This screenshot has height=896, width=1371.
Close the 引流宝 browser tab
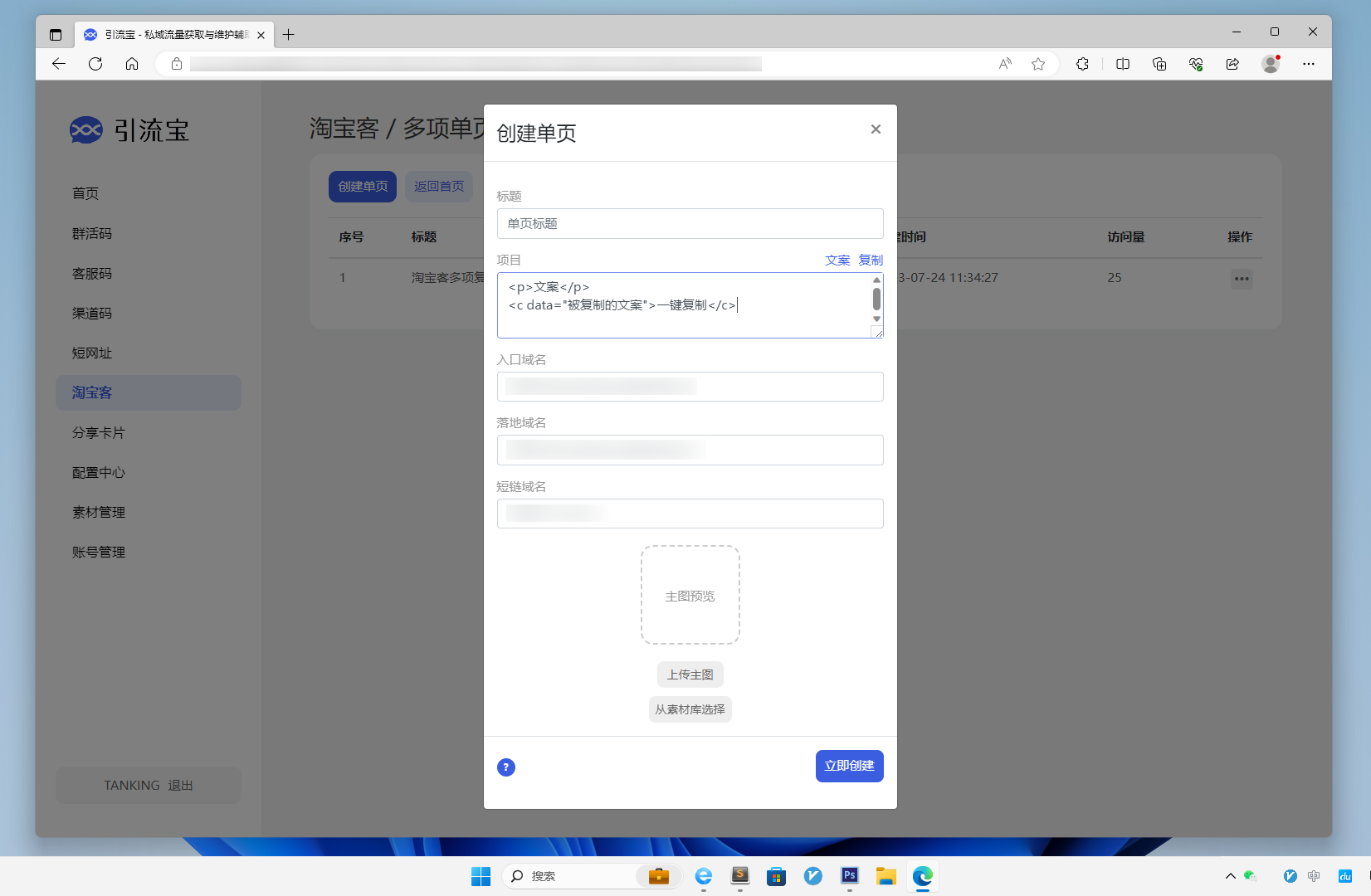(x=261, y=35)
